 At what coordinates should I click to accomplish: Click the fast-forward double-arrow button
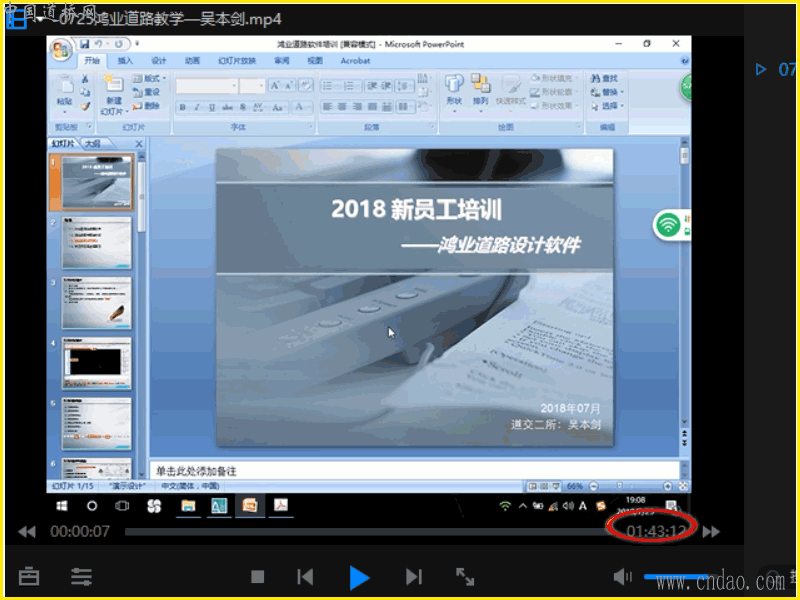[x=711, y=532]
